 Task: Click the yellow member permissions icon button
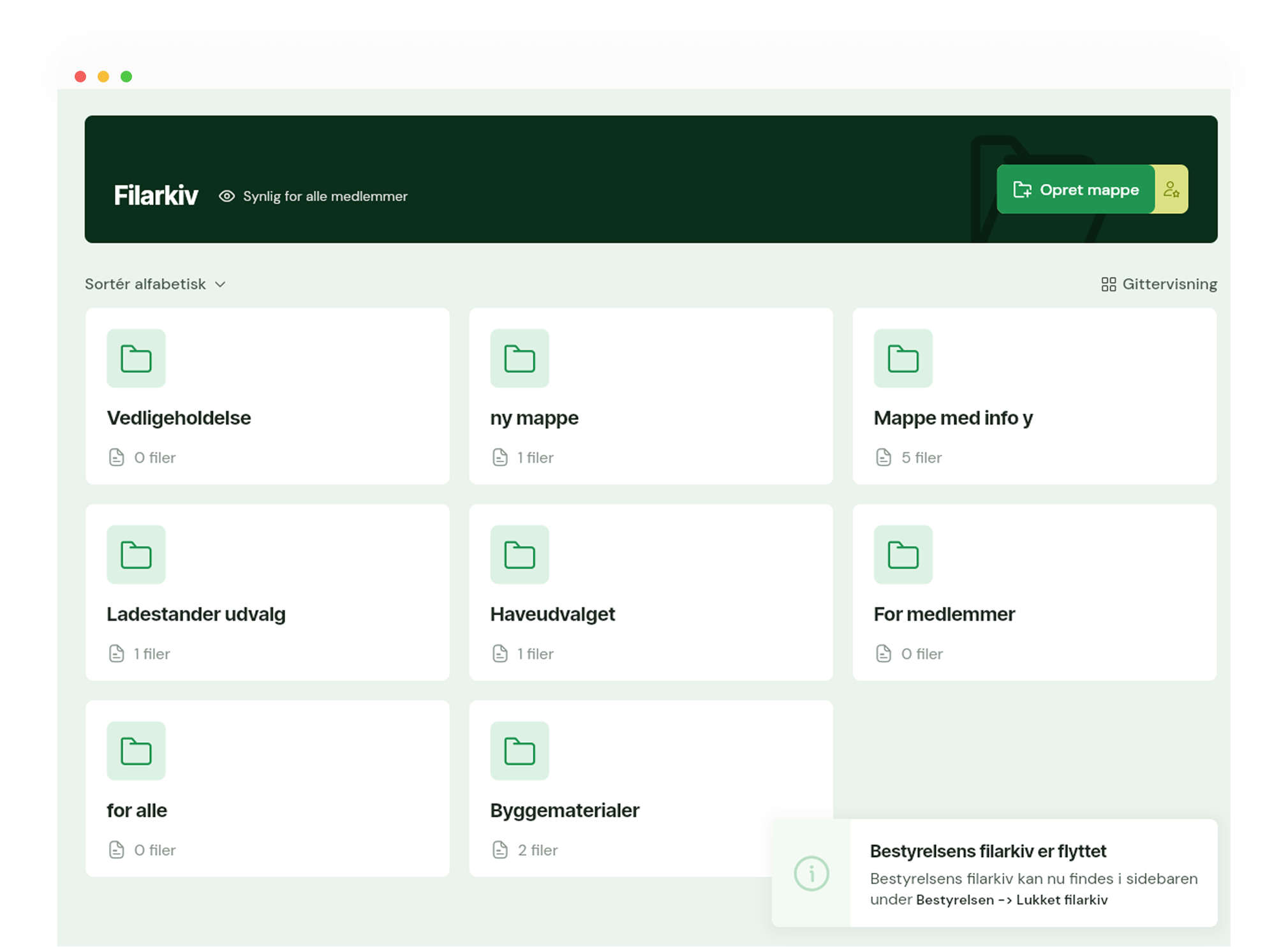[1171, 190]
